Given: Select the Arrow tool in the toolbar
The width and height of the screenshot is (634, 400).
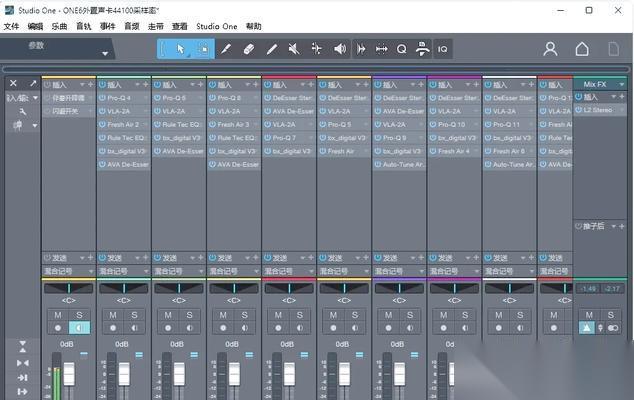Looking at the screenshot, I should [x=180, y=49].
